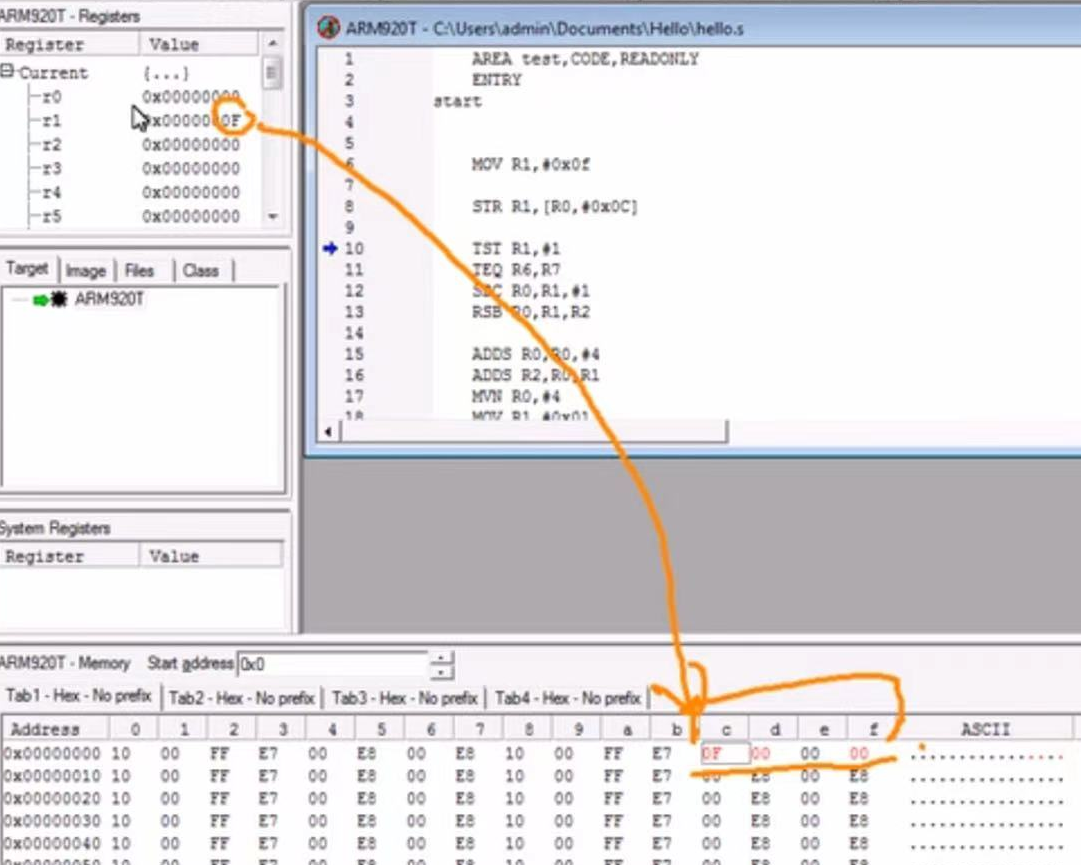
Task: Click address 0x00000020 in memory table
Action: (52, 798)
